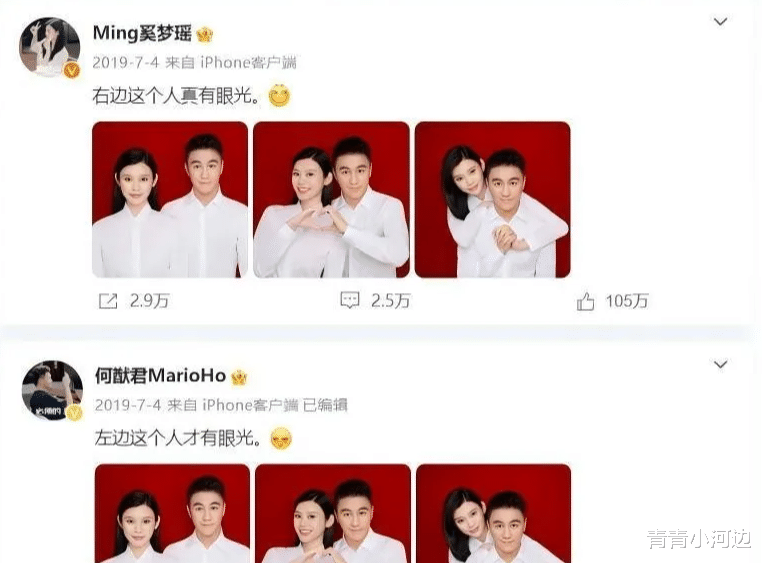
Task: Click the verified V badge on 何猷君 avatar
Action: [x=74, y=413]
